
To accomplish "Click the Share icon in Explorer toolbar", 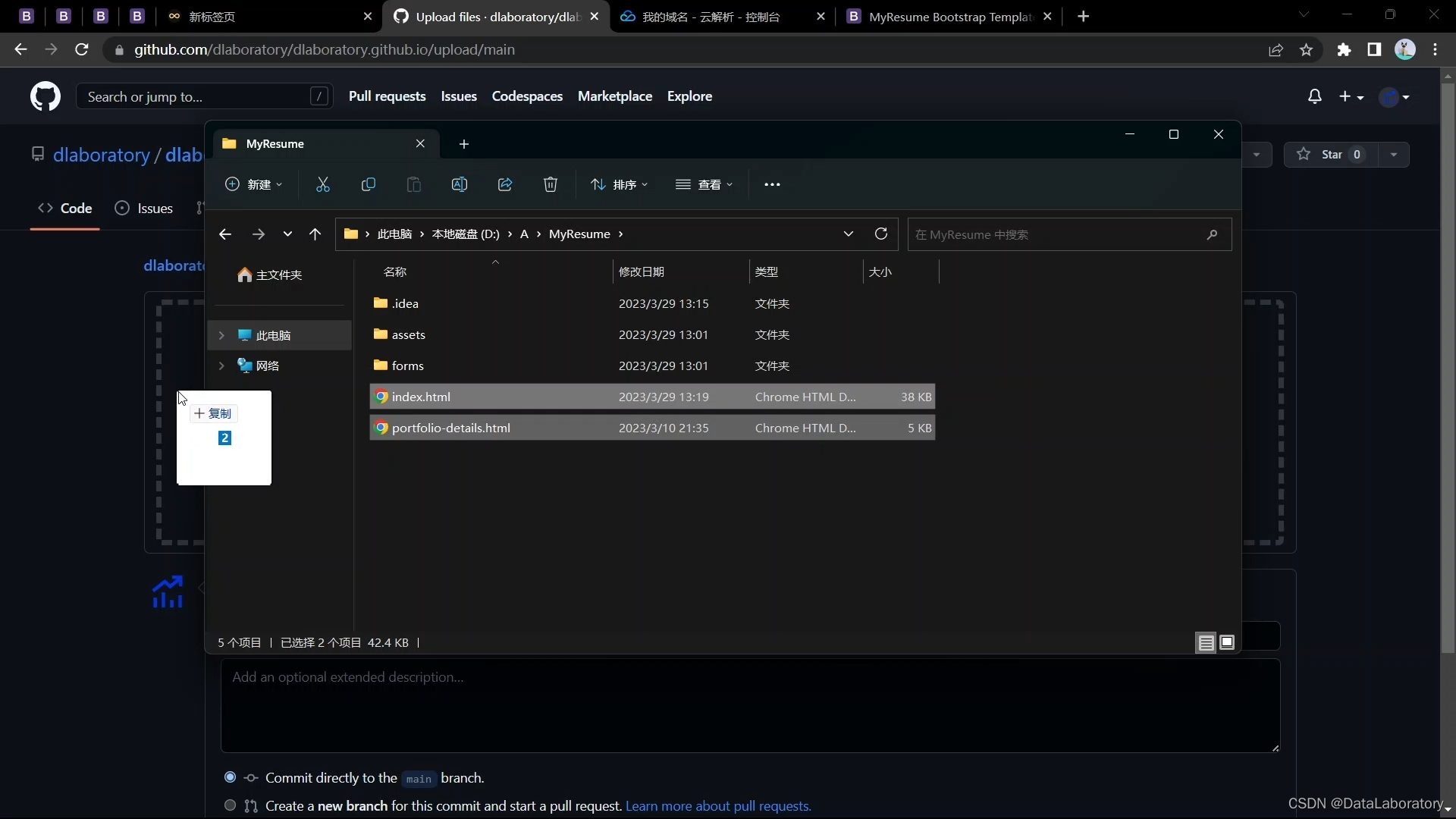I will pyautogui.click(x=505, y=185).
